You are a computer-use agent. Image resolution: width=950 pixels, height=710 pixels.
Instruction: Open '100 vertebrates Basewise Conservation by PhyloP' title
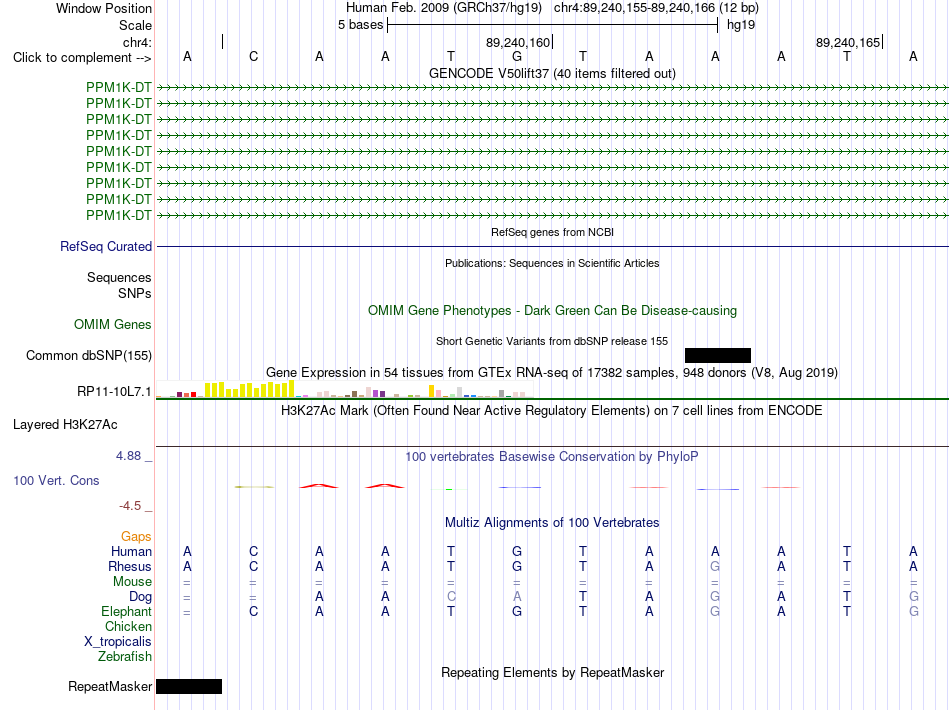click(552, 457)
